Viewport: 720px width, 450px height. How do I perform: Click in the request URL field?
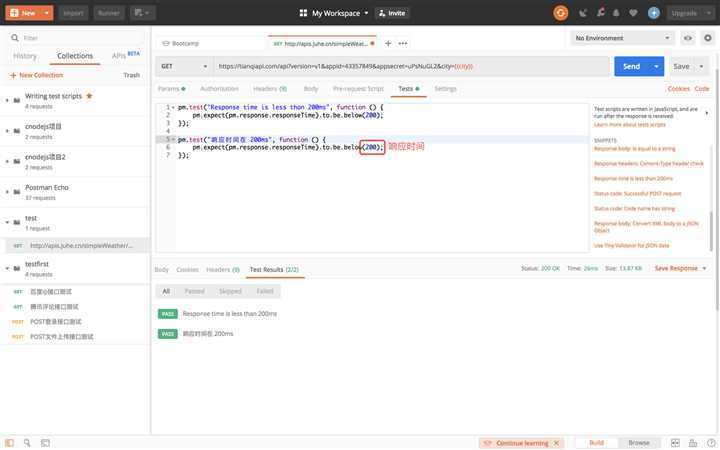pos(411,66)
